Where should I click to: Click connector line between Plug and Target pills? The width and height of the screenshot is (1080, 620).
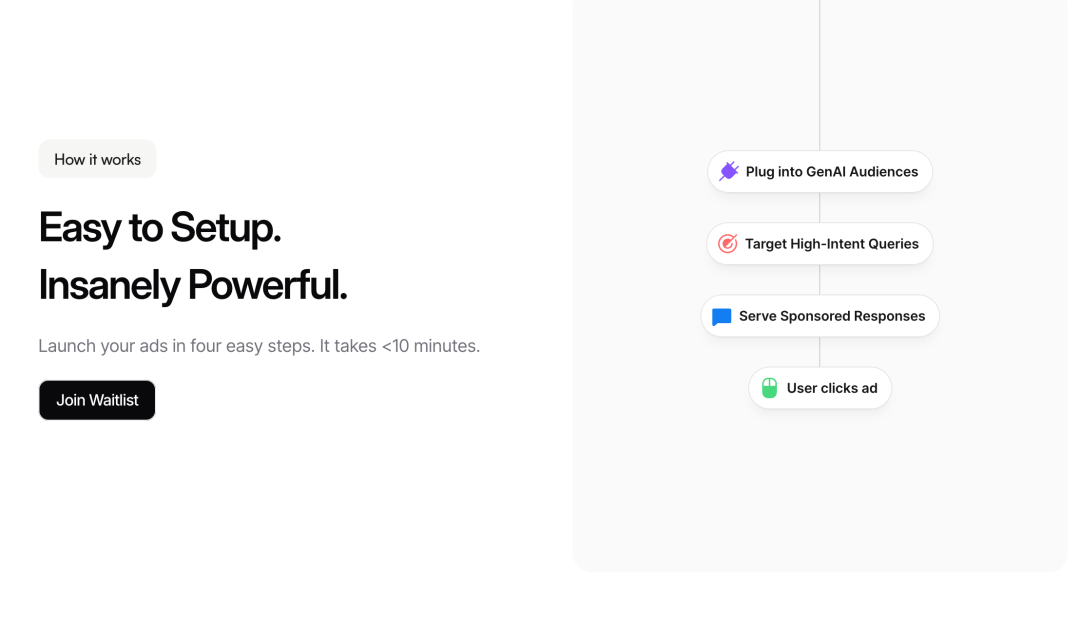(x=820, y=207)
